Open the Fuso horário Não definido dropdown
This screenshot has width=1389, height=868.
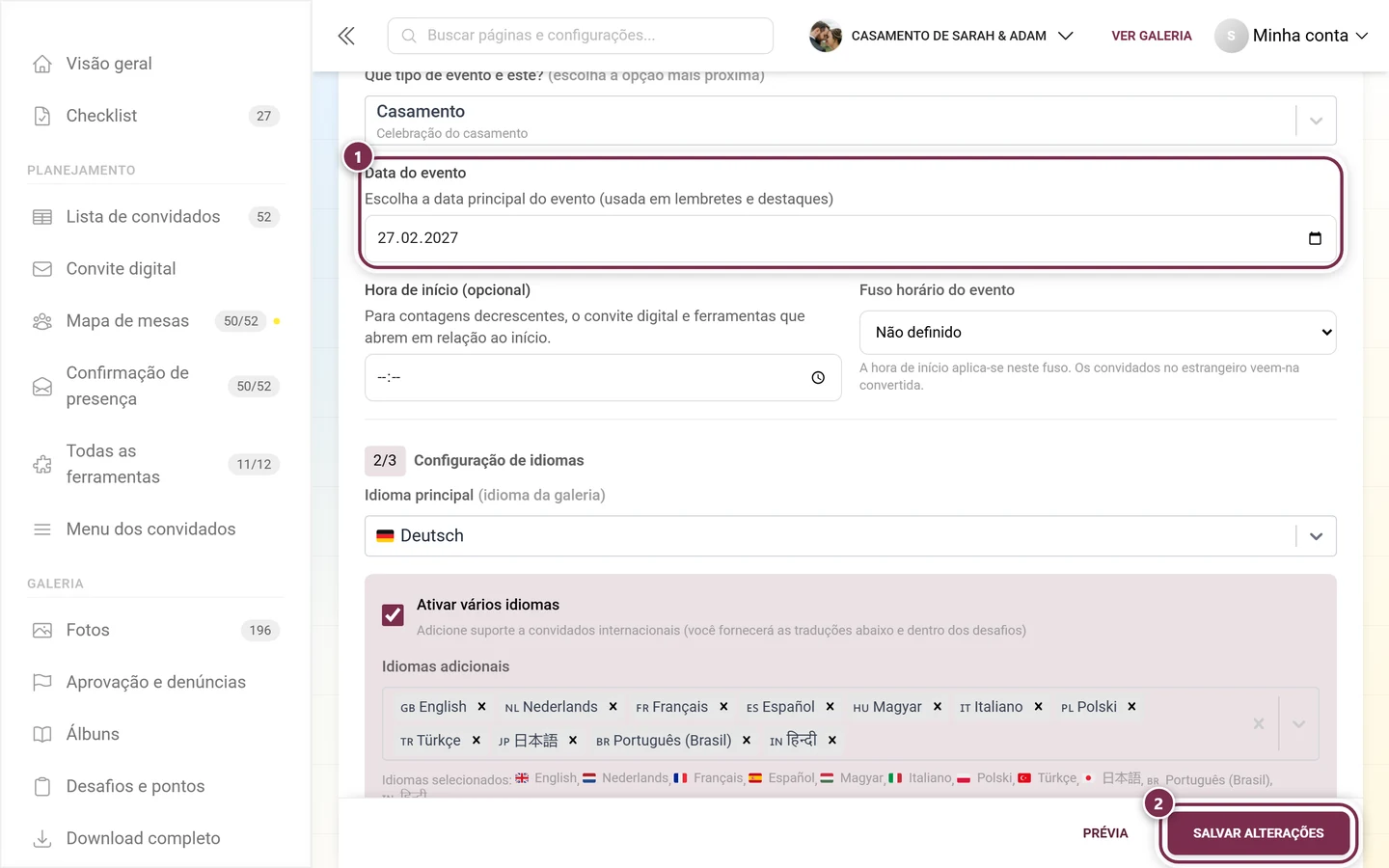[1098, 333]
